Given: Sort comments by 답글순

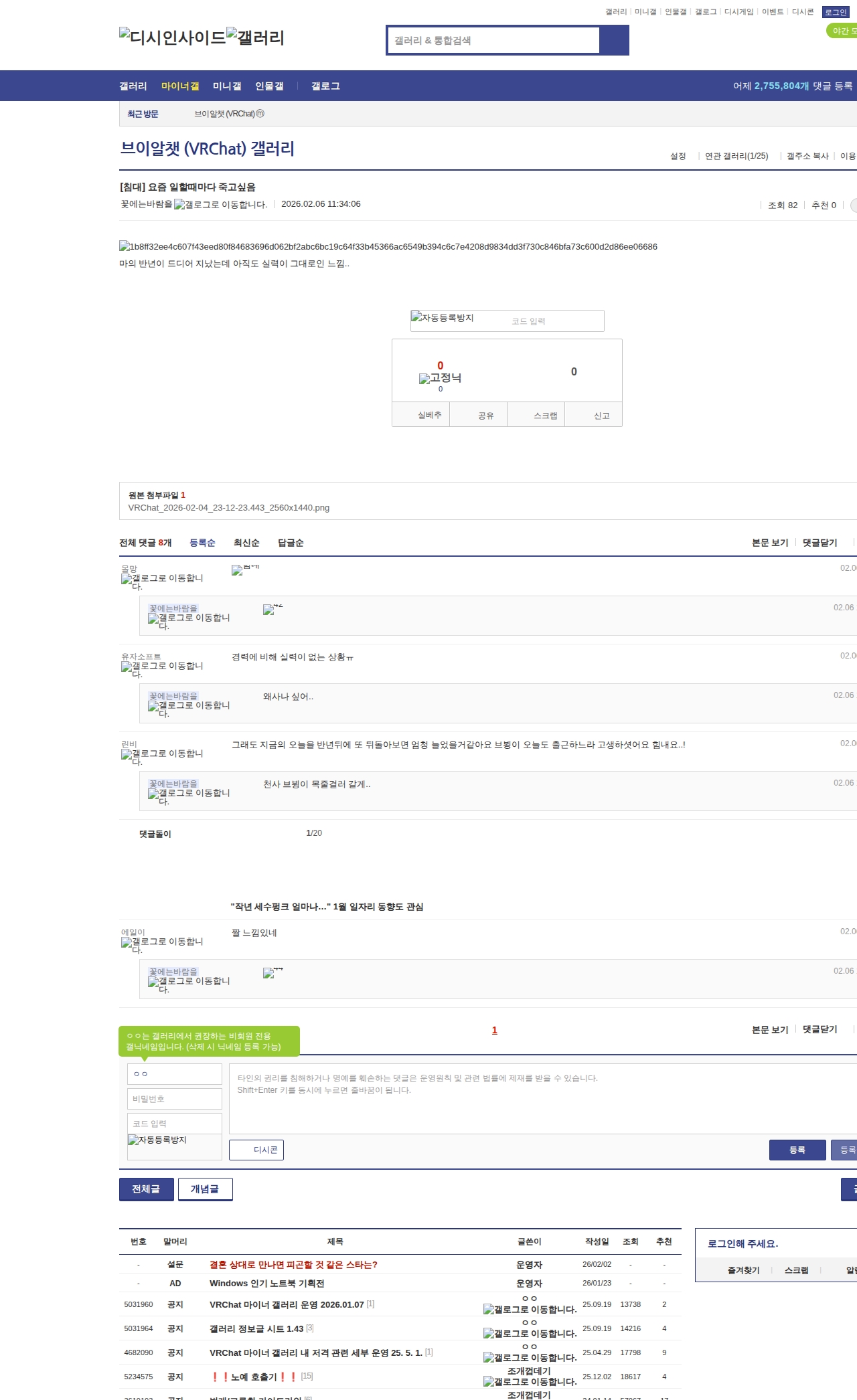Looking at the screenshot, I should (x=291, y=543).
